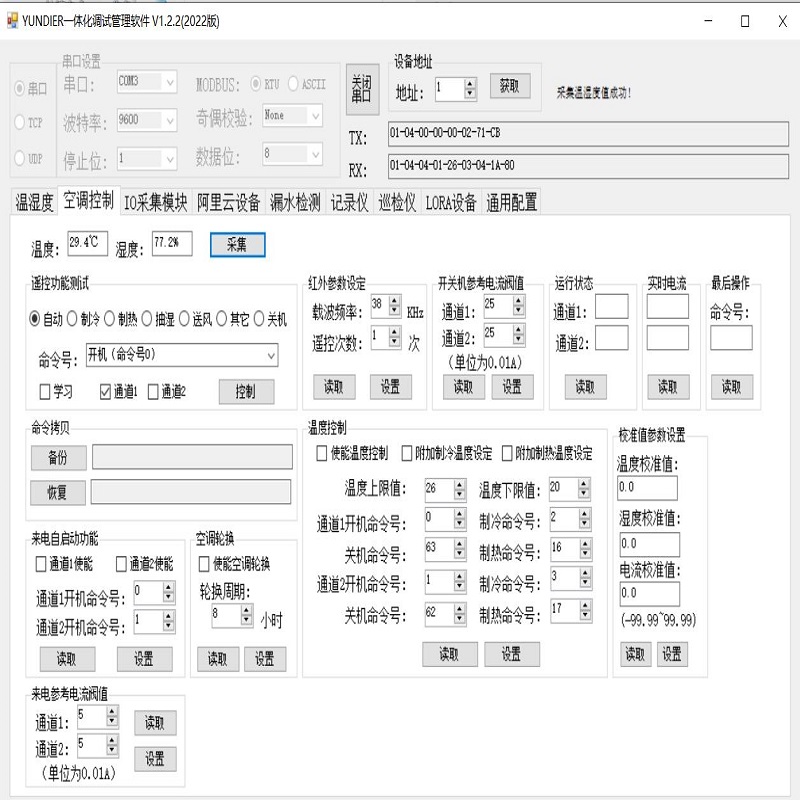Click 设置 in 开关机参考电流阀值
The height and width of the screenshot is (800, 800).
click(x=513, y=387)
